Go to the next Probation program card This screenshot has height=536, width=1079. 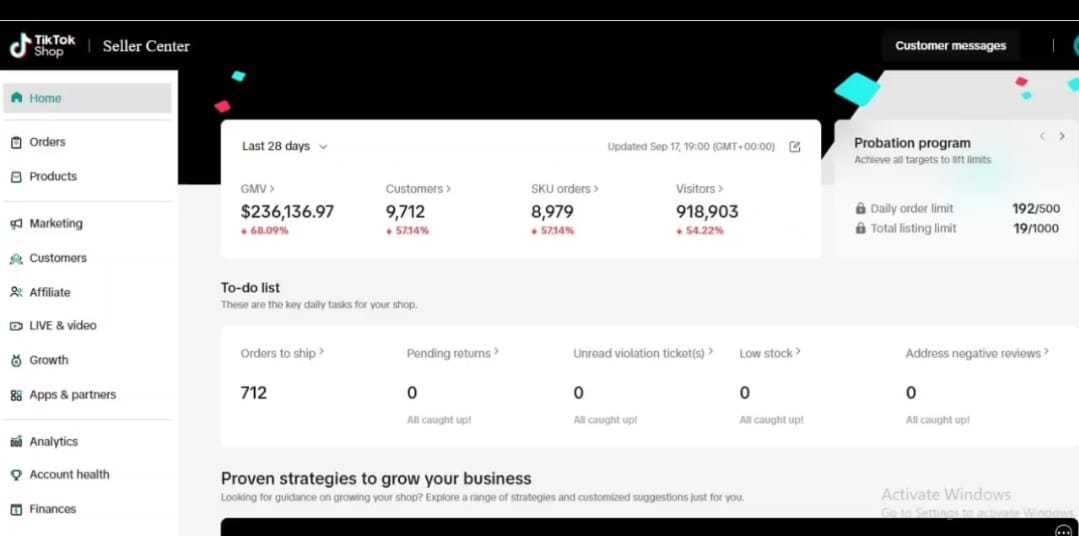pos(1062,136)
